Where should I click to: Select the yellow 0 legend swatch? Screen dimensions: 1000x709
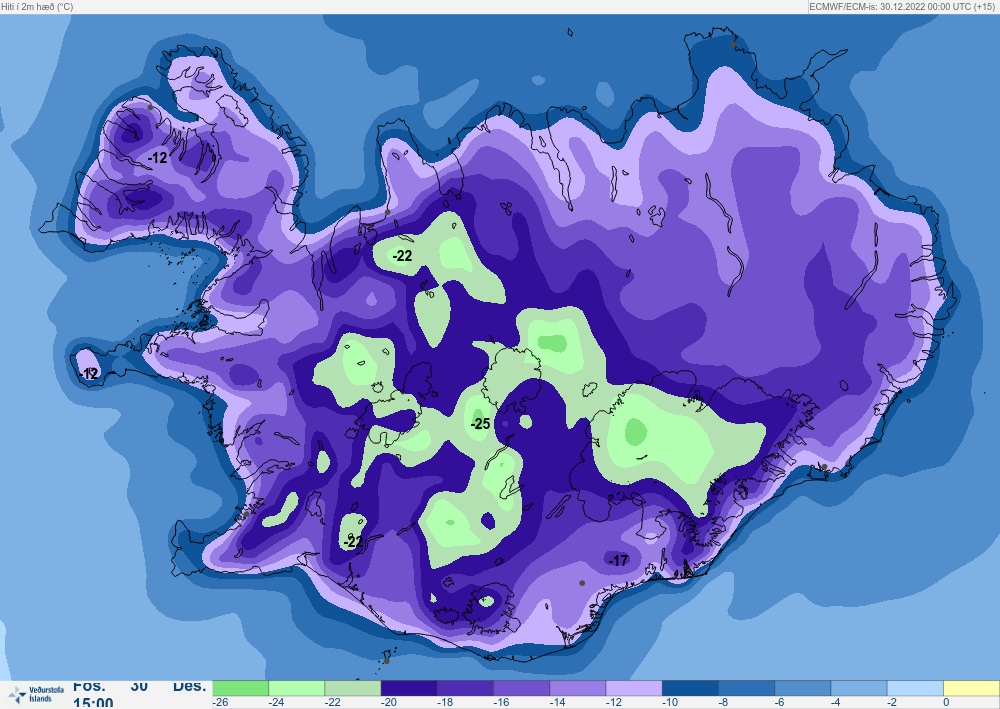tap(971, 688)
